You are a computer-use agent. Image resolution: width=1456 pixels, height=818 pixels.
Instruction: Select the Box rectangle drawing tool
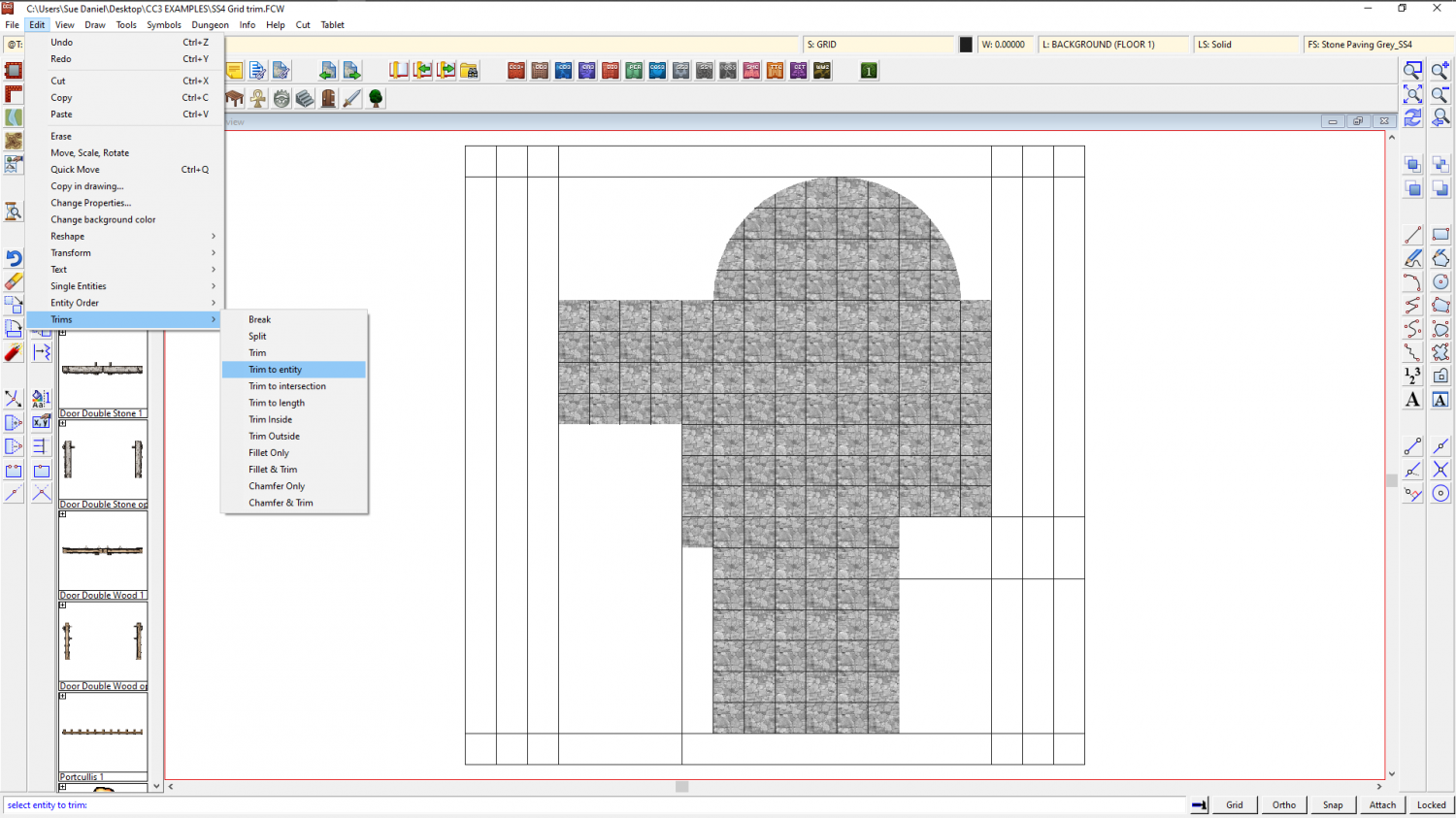[1440, 235]
